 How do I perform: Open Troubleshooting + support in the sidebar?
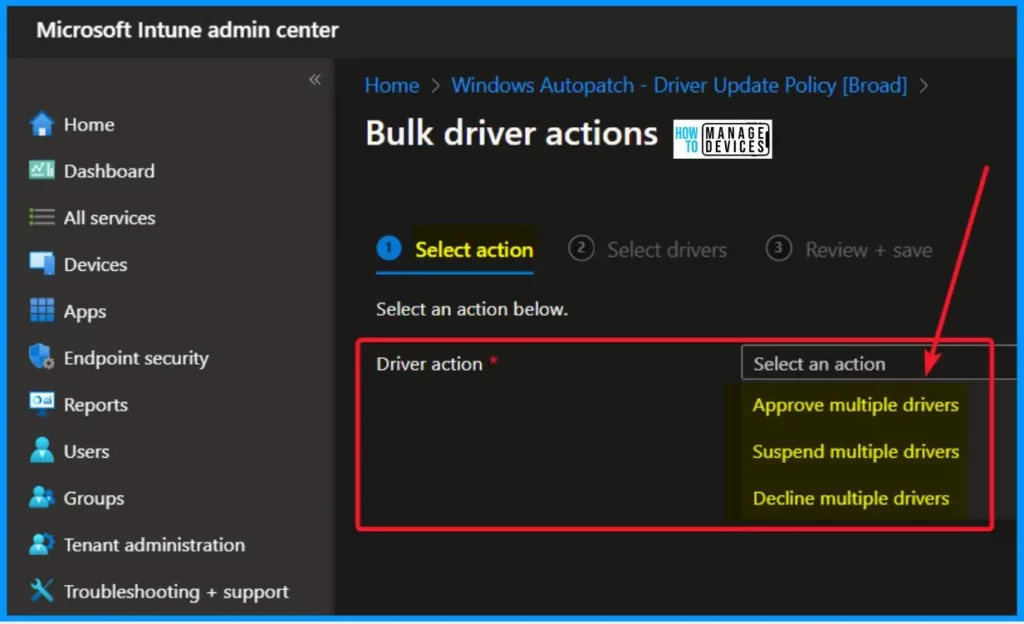tap(176, 591)
